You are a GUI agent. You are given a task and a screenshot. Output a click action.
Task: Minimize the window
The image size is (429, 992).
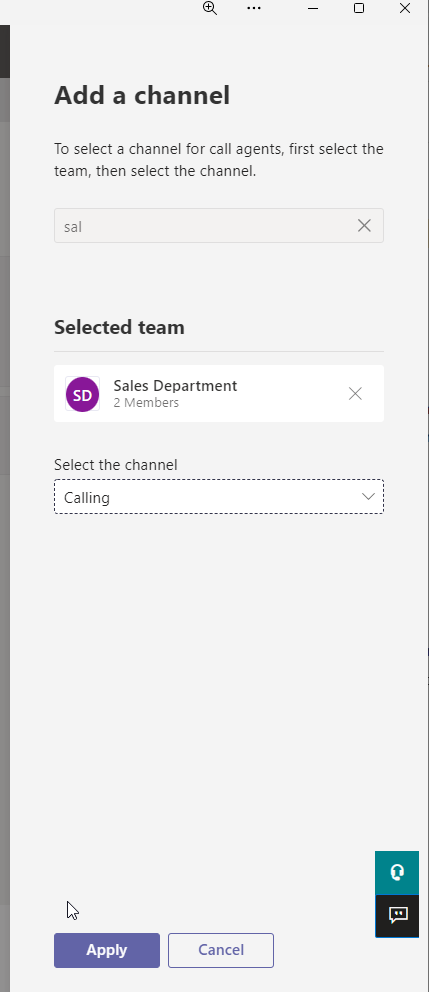click(x=313, y=8)
